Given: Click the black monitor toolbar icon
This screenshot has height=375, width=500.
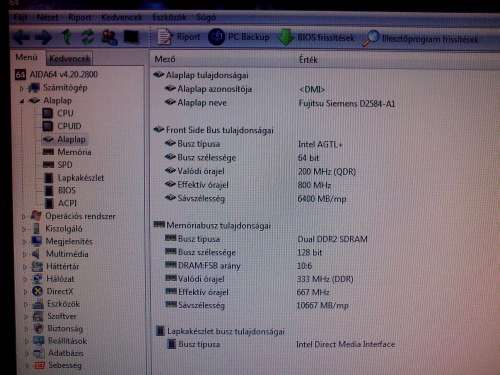Looking at the screenshot, I should (x=131, y=37).
